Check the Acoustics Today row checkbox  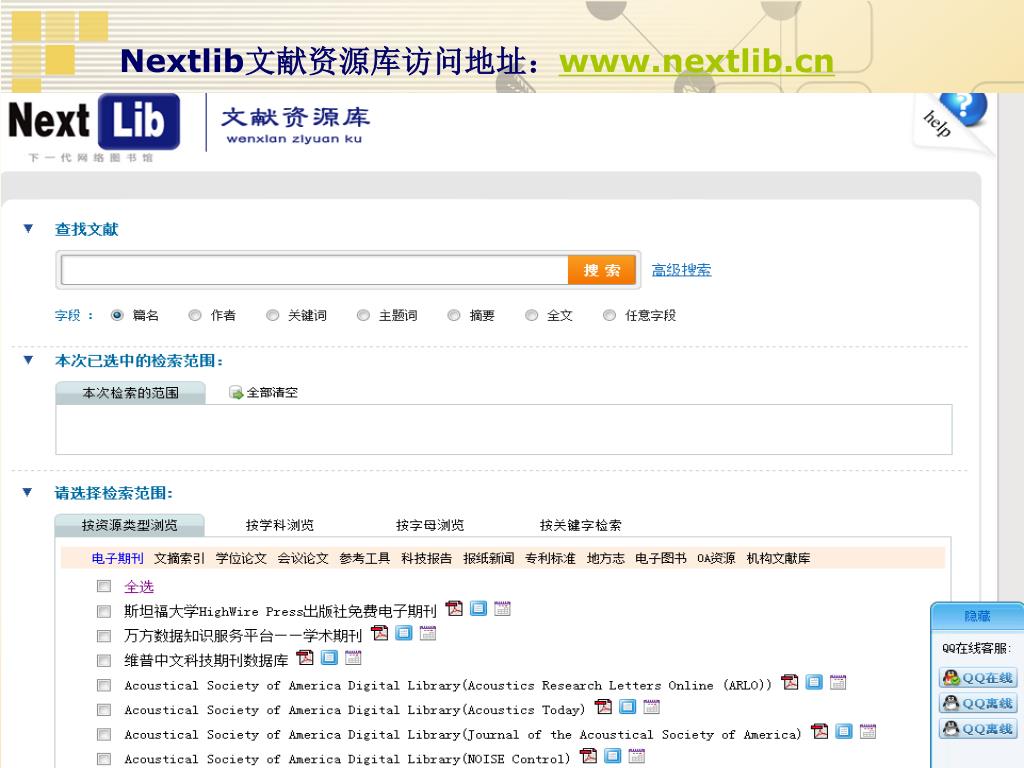click(104, 710)
